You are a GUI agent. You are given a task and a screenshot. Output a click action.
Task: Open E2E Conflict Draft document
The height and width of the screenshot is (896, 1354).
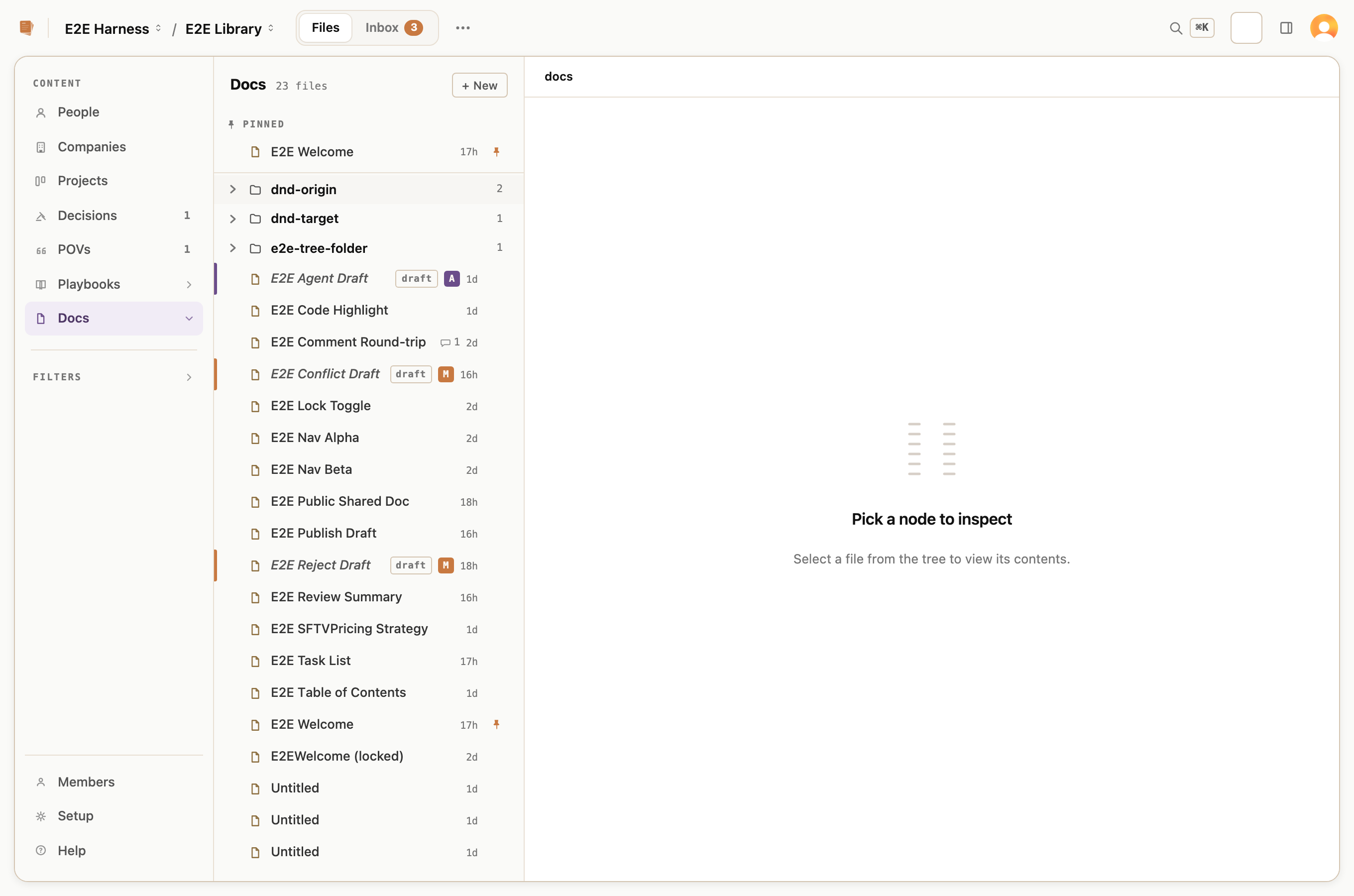click(368, 374)
